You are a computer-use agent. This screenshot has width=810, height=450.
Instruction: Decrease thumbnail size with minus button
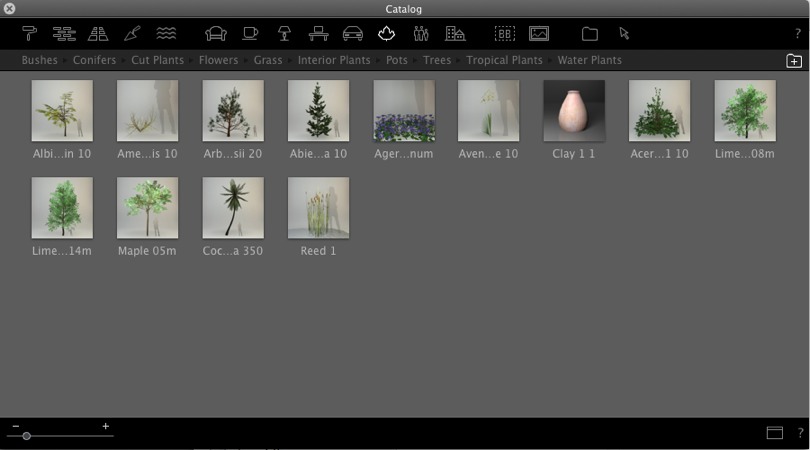(x=15, y=426)
